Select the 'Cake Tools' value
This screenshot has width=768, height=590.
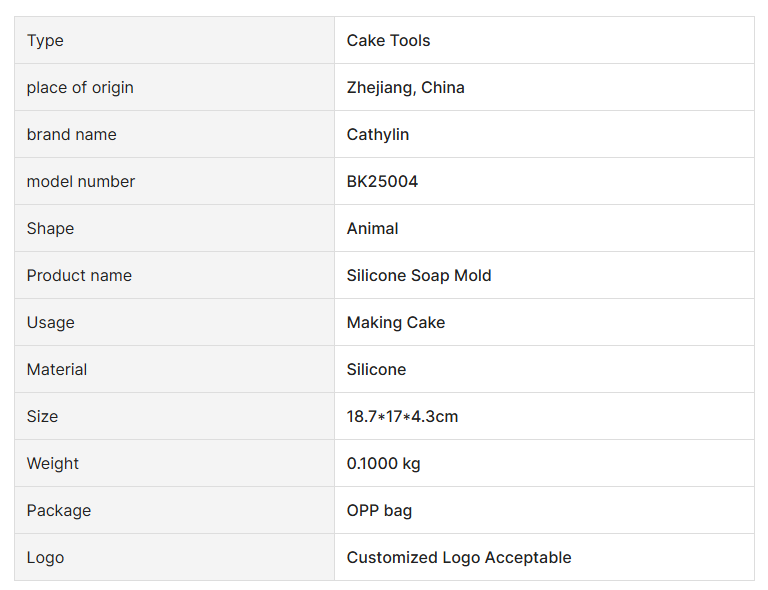point(388,41)
